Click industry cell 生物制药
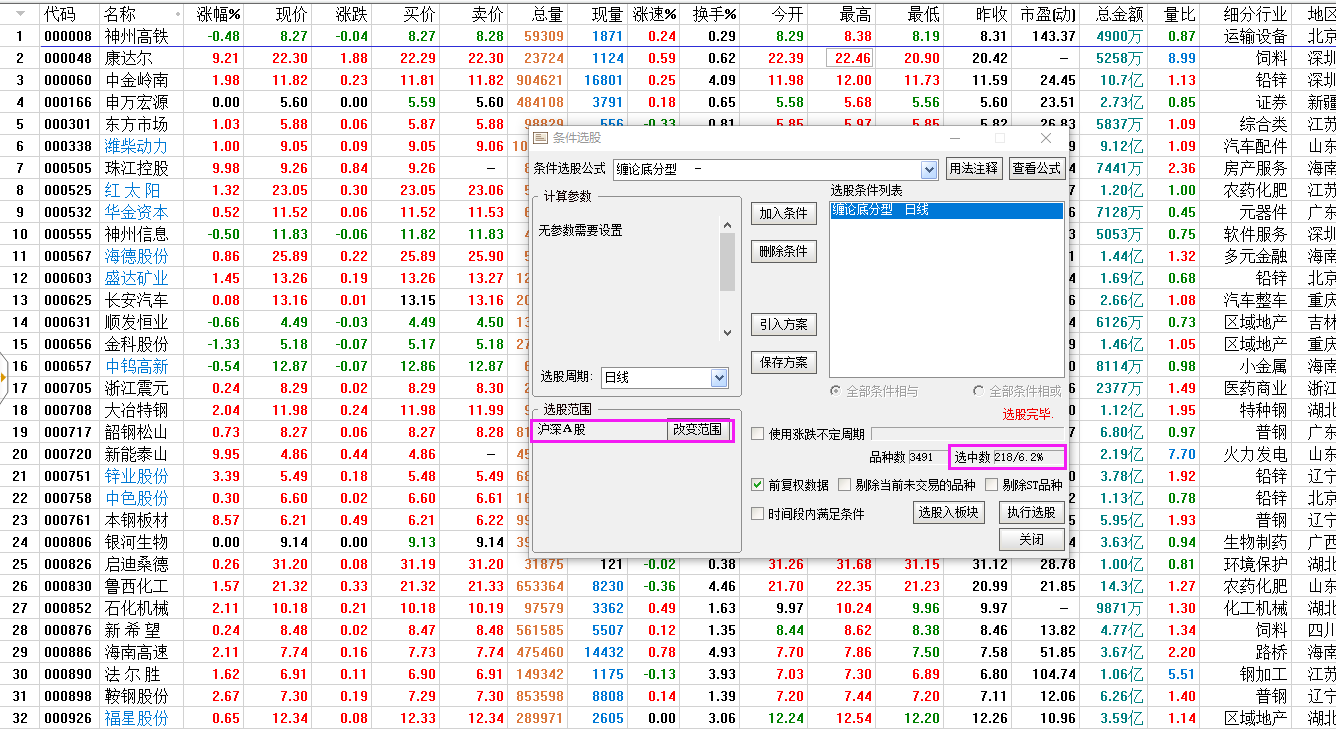Viewport: 1336px width, 734px height. coord(1255,542)
